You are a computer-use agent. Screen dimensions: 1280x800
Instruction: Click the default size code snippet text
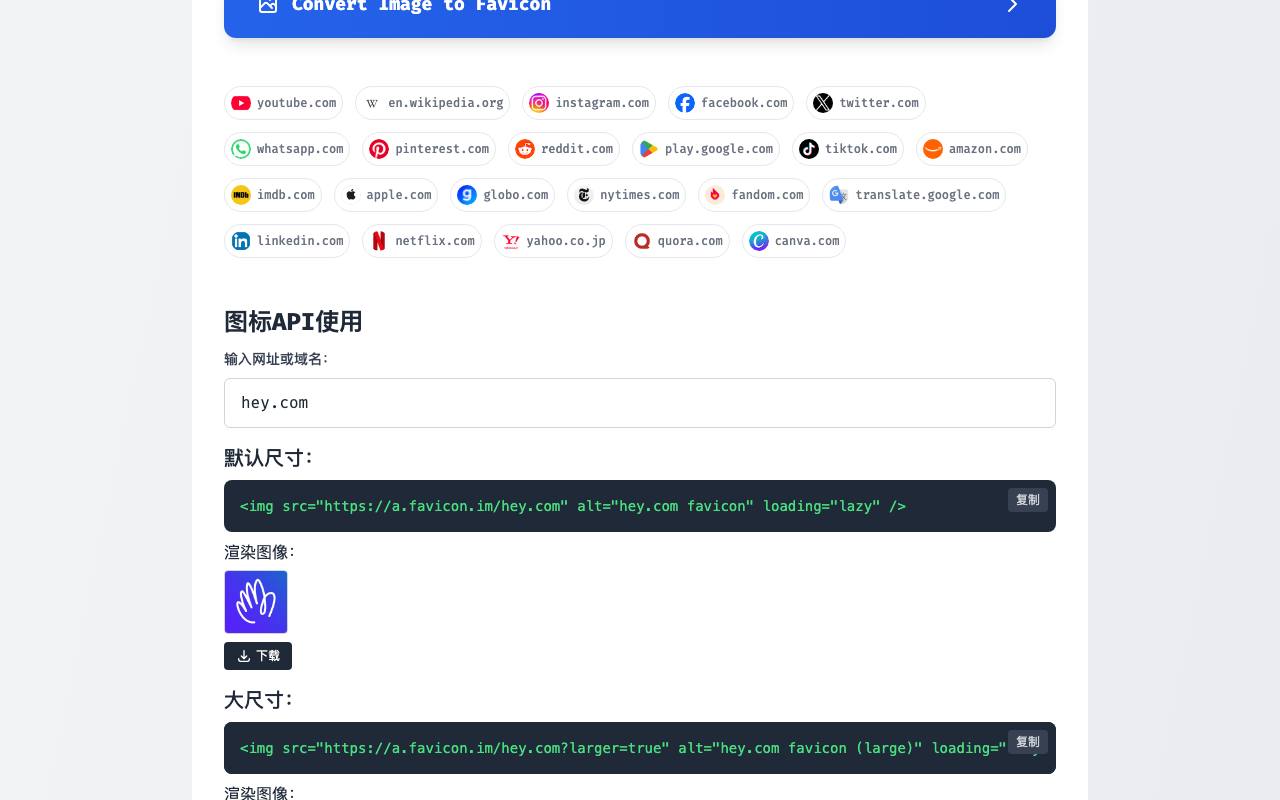[x=573, y=506]
